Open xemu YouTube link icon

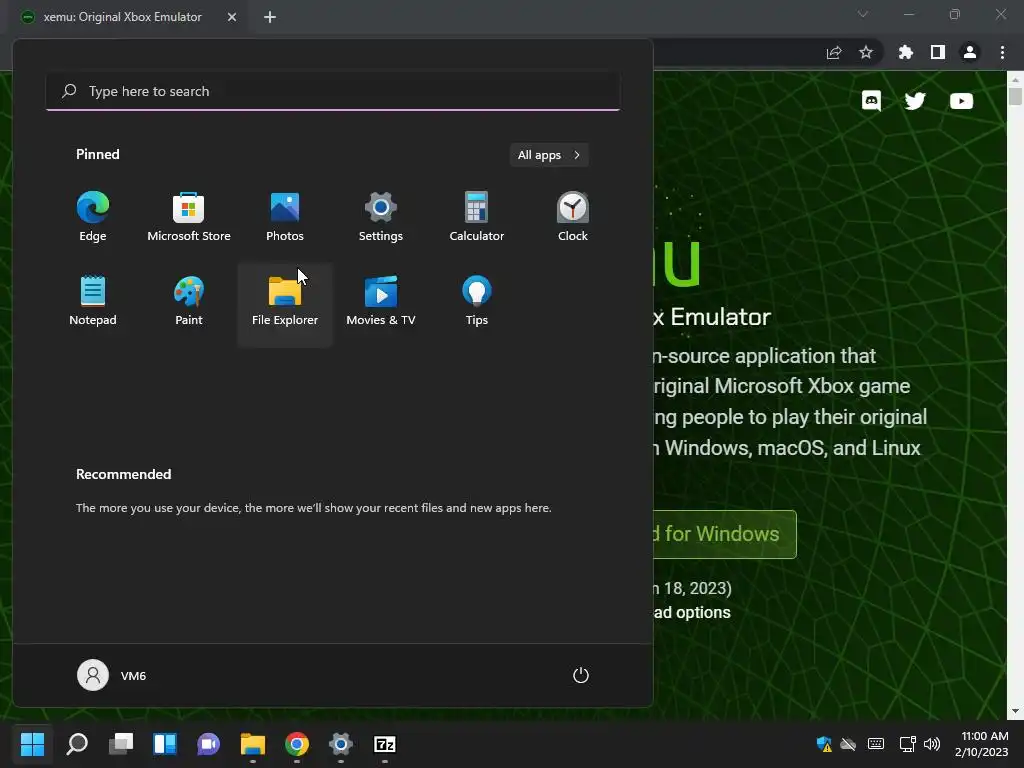pyautogui.click(x=961, y=101)
